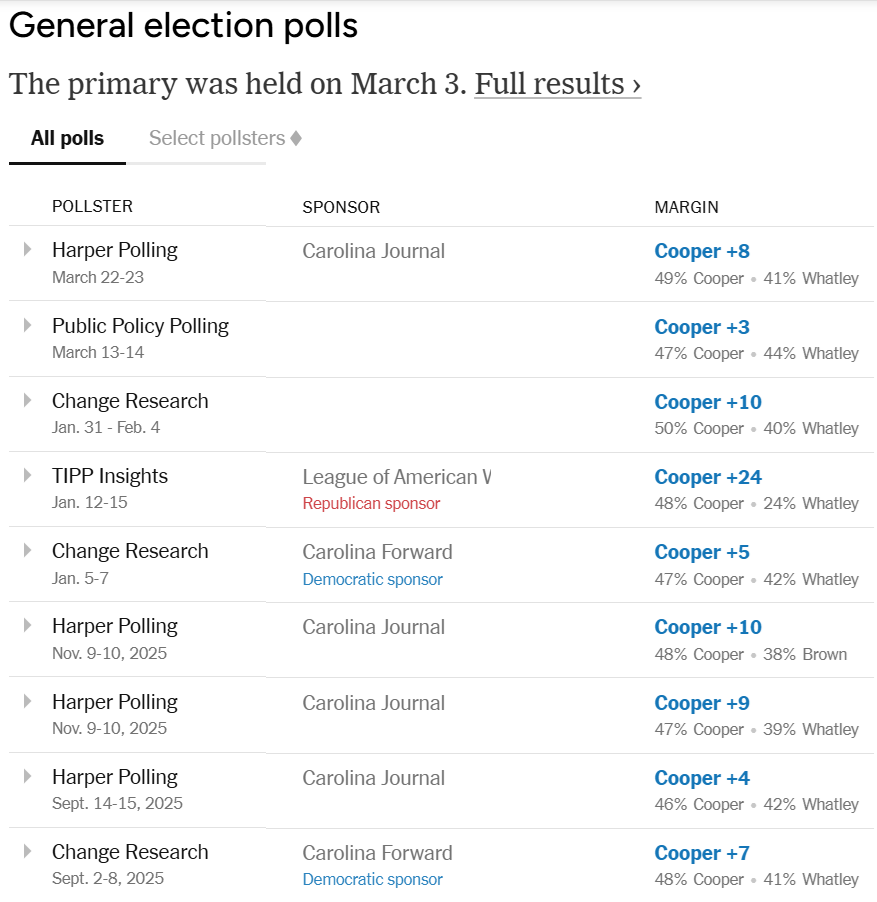Click the Cooper +24 margin

point(708,477)
